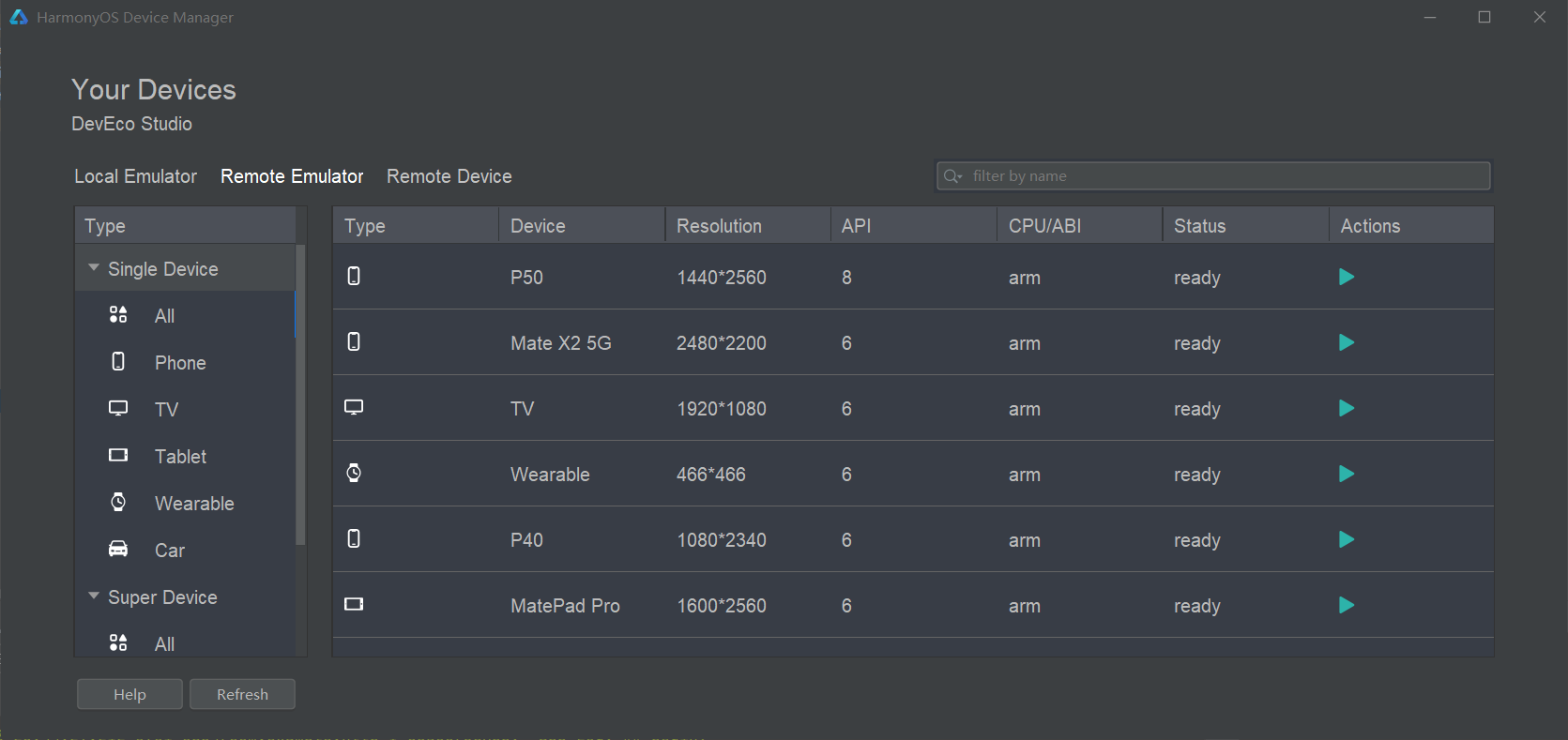Click the TV monitor icon in sidebar

[118, 408]
